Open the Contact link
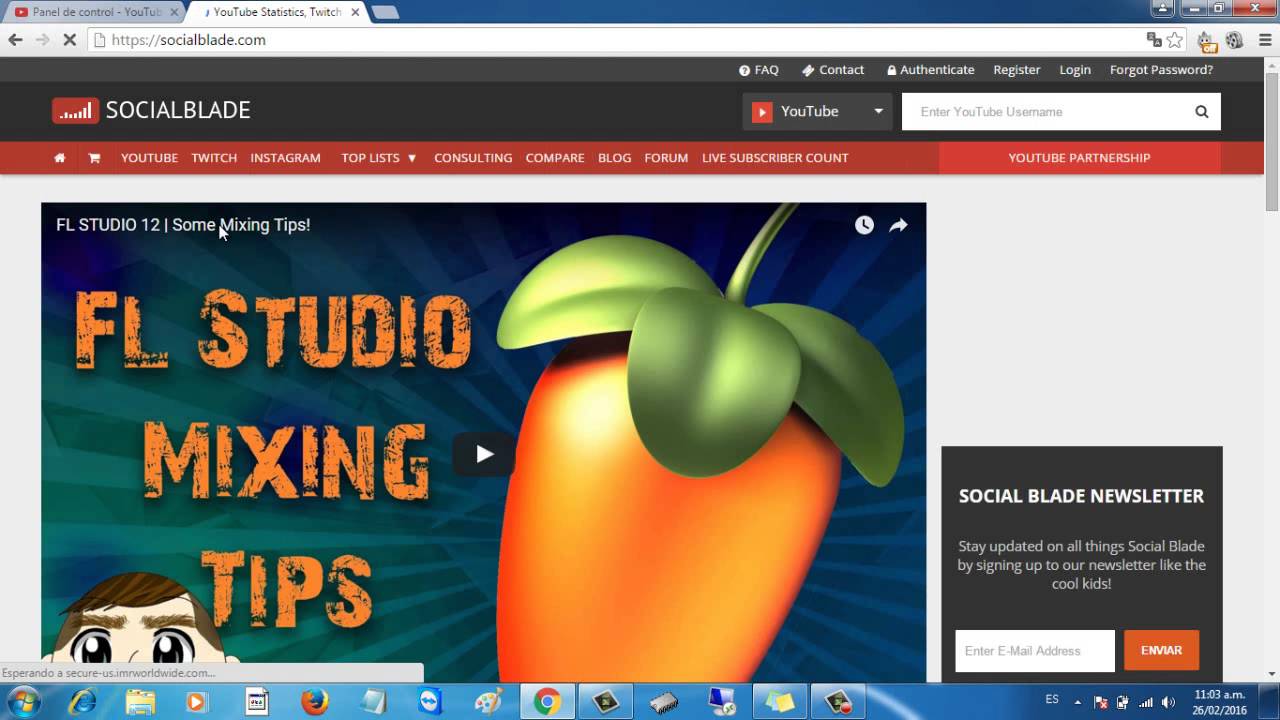Viewport: 1280px width, 720px height. [833, 70]
